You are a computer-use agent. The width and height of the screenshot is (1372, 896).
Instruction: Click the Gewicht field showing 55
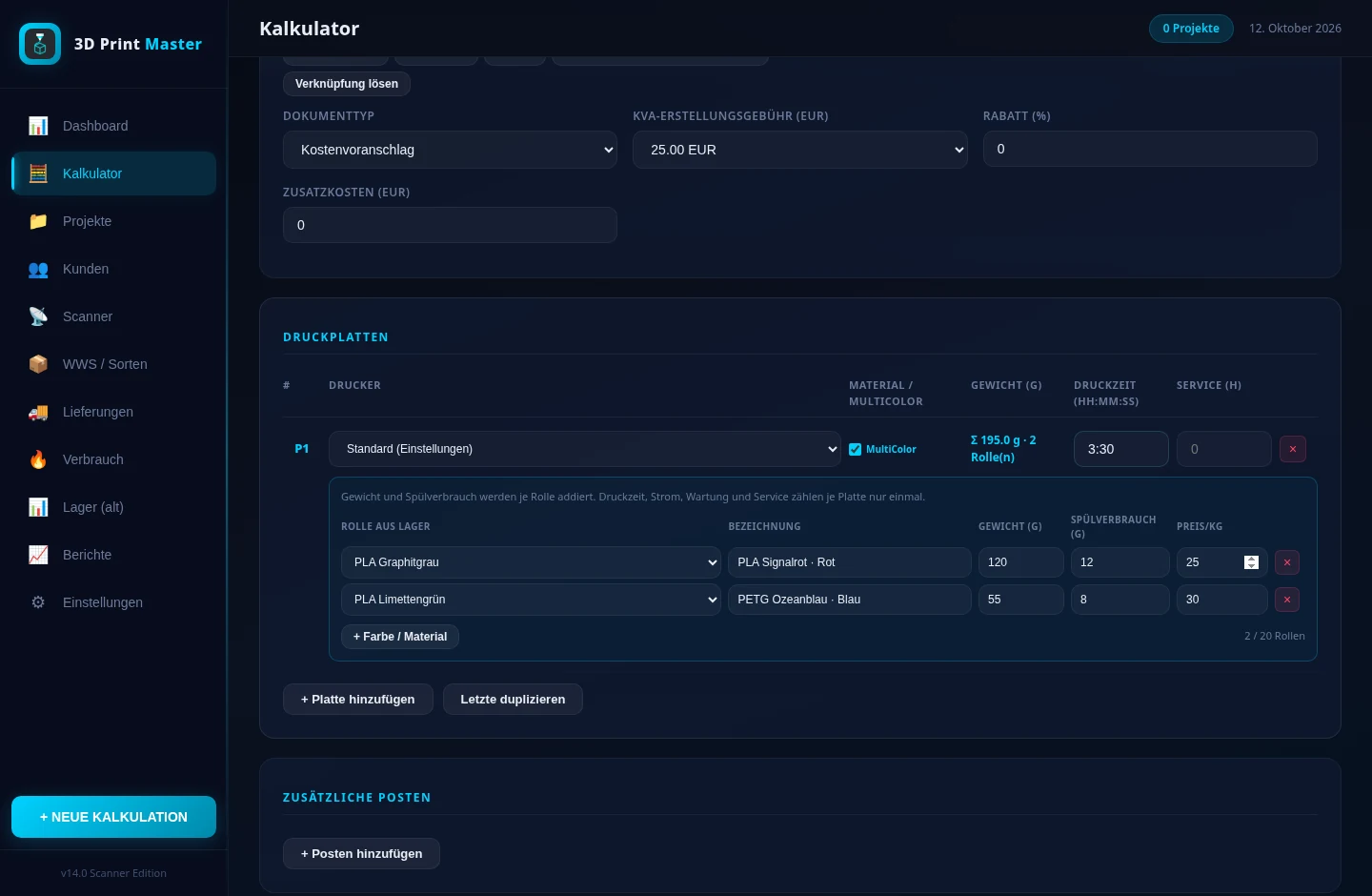(x=1021, y=600)
